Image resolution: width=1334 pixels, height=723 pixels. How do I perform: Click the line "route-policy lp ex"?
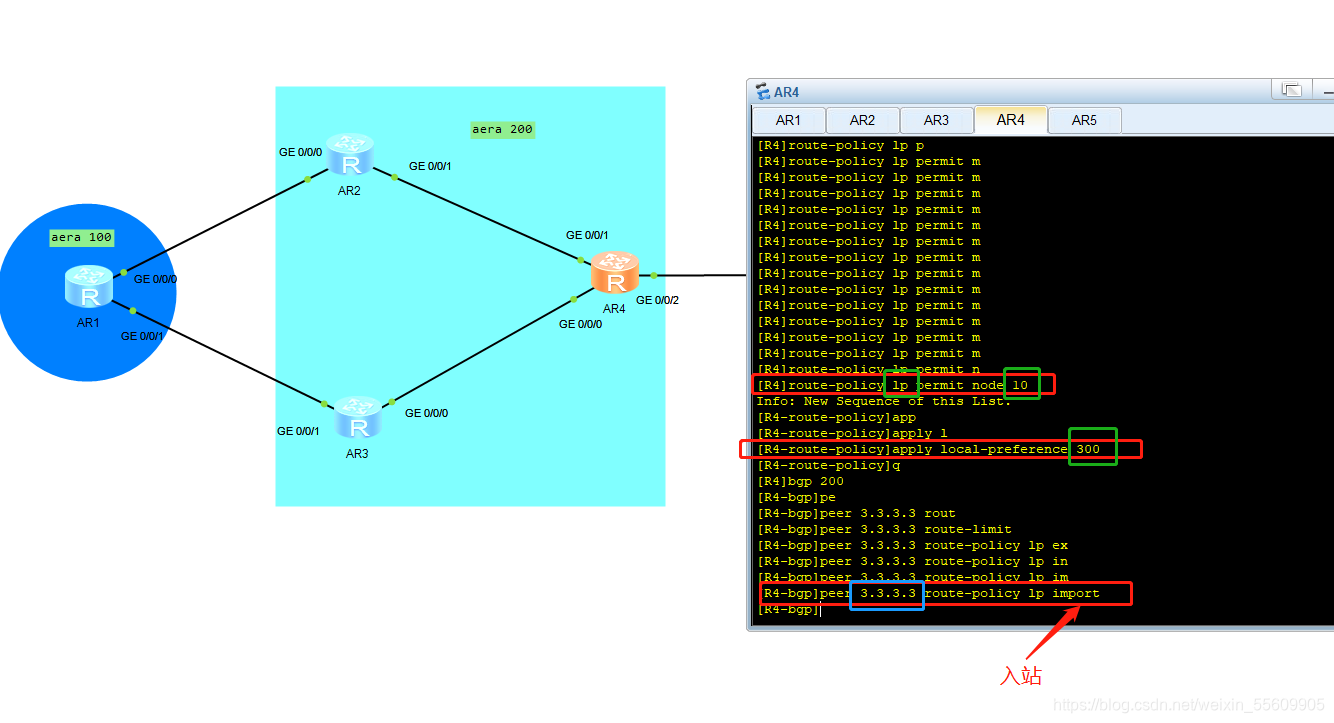(912, 545)
